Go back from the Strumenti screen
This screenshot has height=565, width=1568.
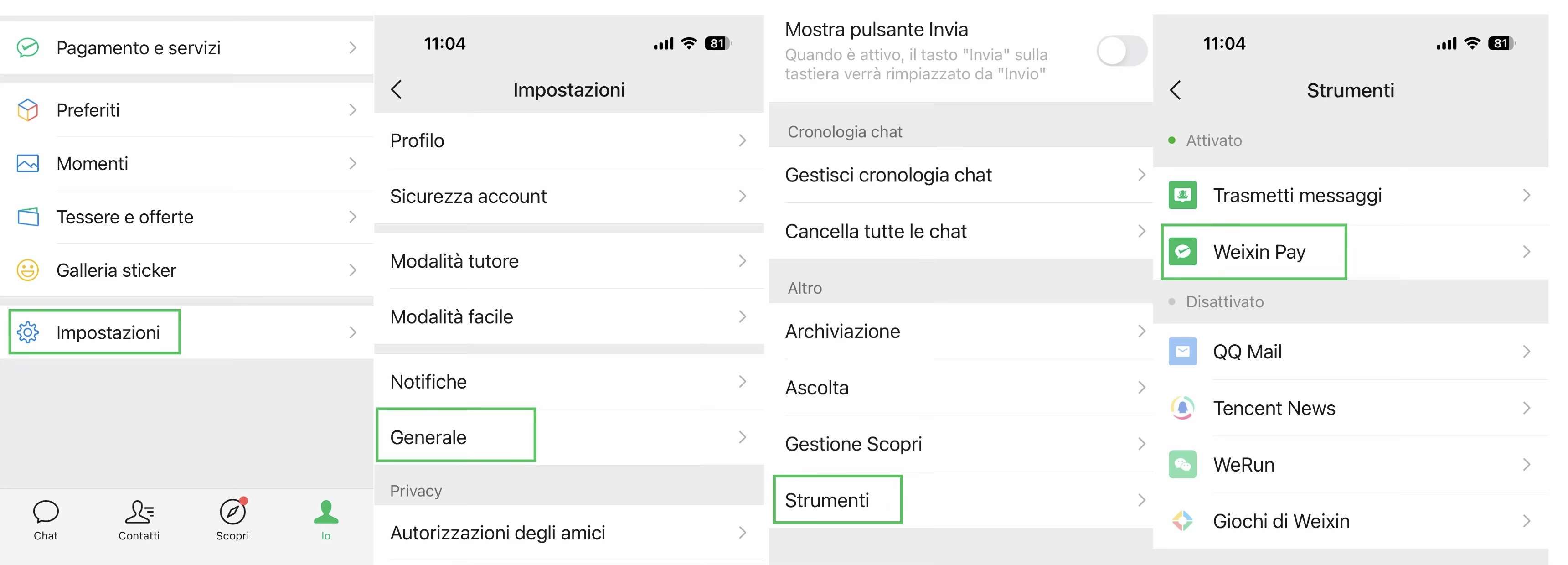pos(1176,90)
